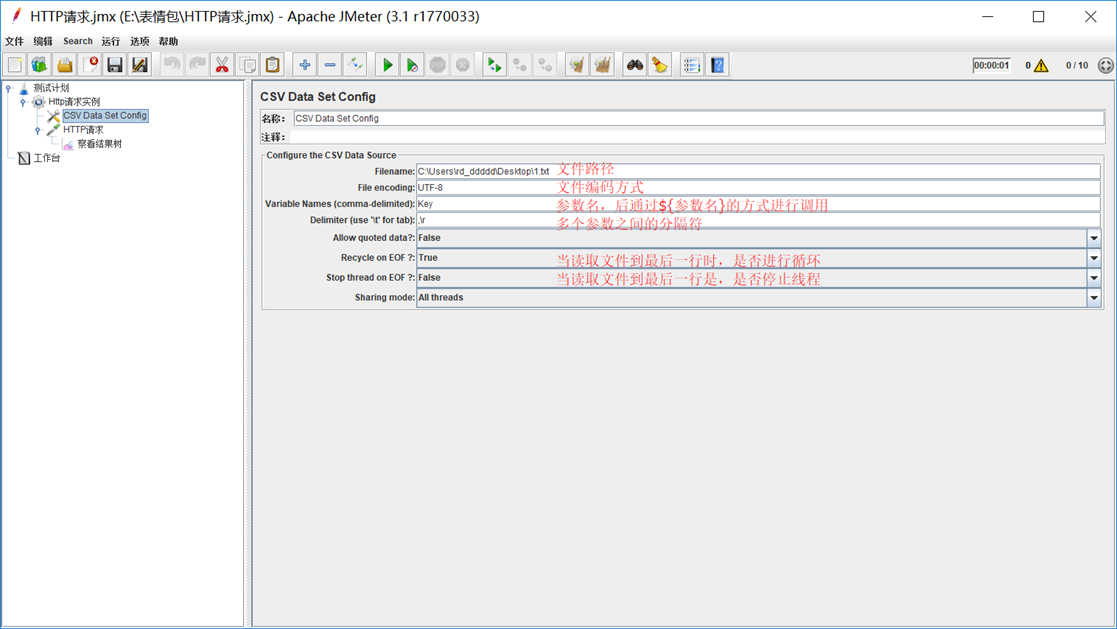Click the Undo toolbar icon
This screenshot has width=1117, height=629.
pos(172,65)
